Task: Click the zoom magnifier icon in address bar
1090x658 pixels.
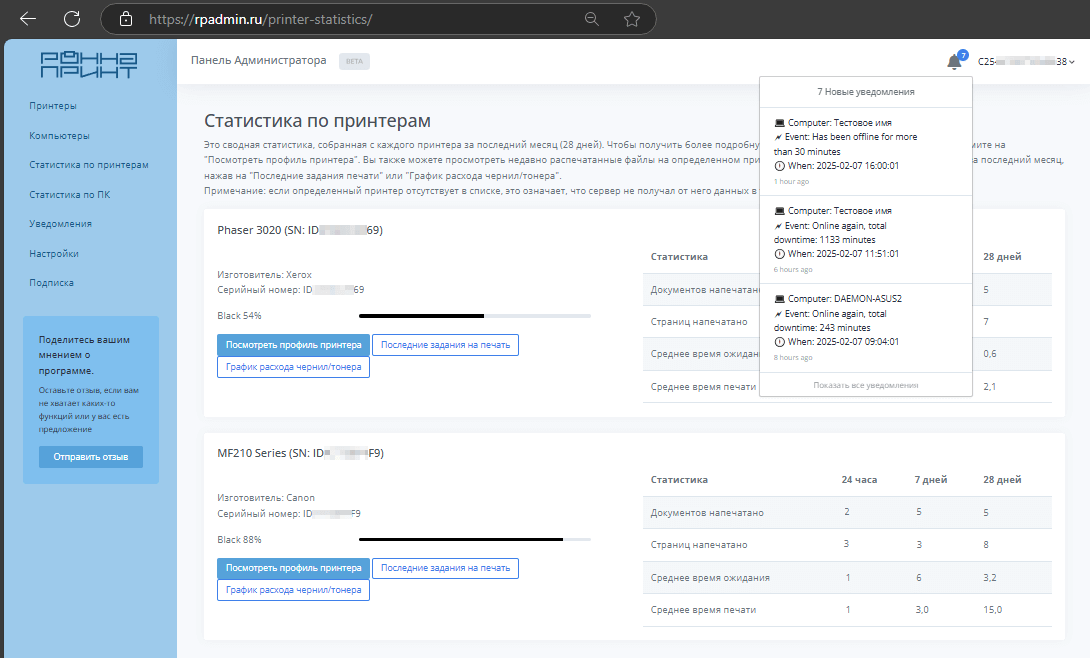Action: 592,19
